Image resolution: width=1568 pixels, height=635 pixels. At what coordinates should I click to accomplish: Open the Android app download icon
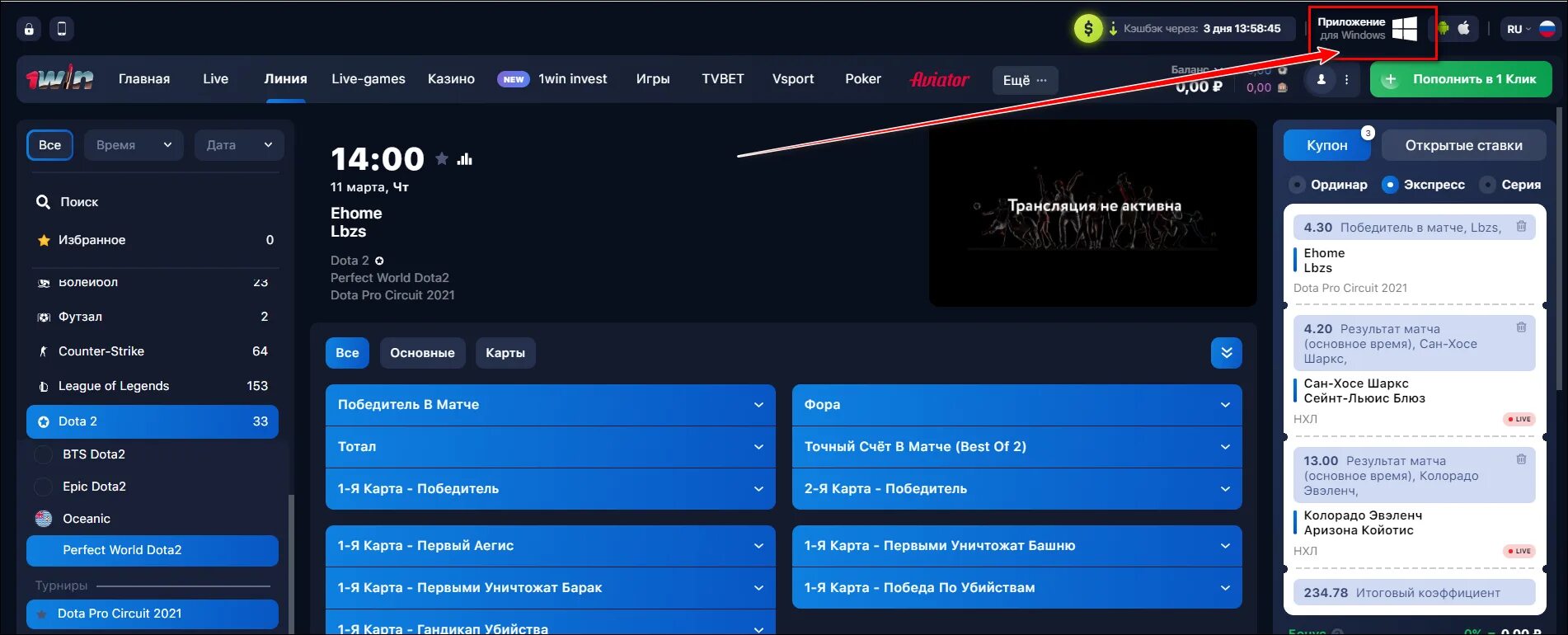point(1443,28)
